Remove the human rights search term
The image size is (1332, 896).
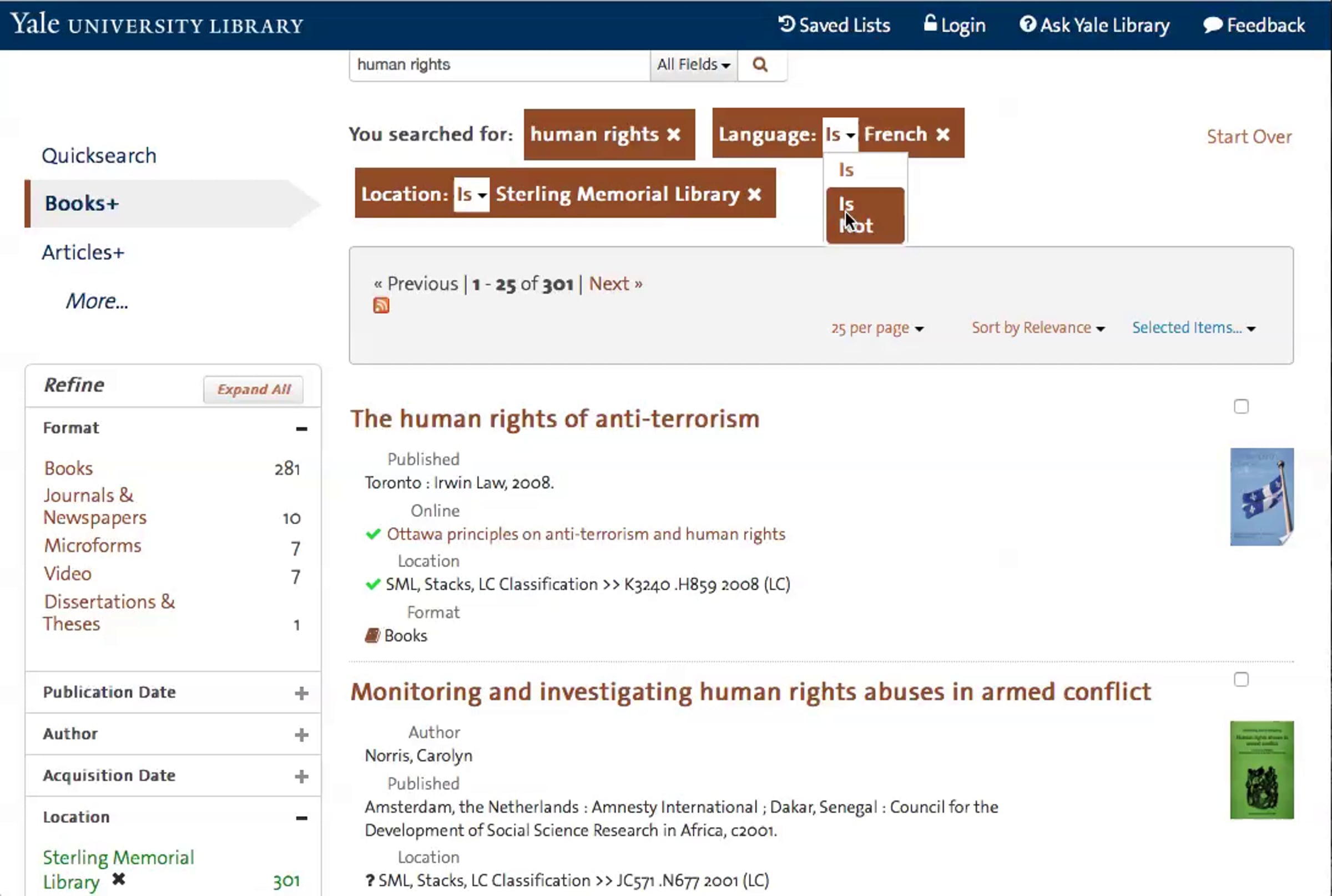click(674, 134)
